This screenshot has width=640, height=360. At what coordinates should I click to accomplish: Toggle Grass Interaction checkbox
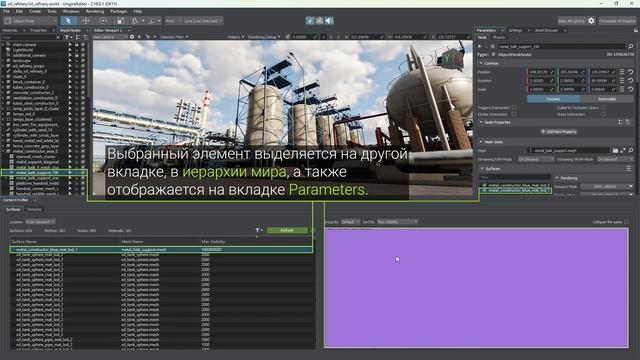[603, 114]
